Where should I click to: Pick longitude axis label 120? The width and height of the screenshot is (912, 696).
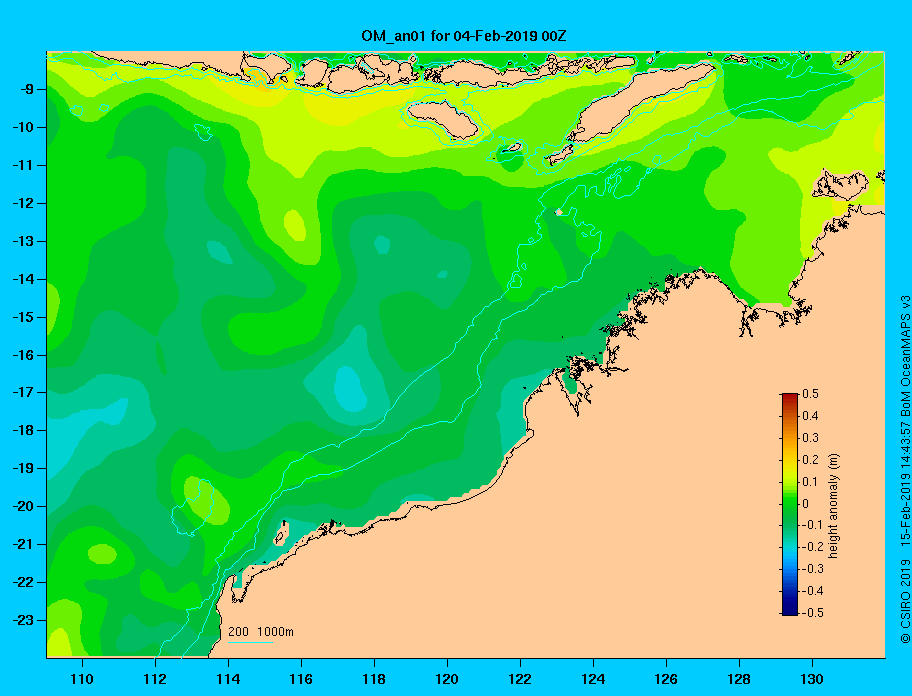(x=447, y=679)
